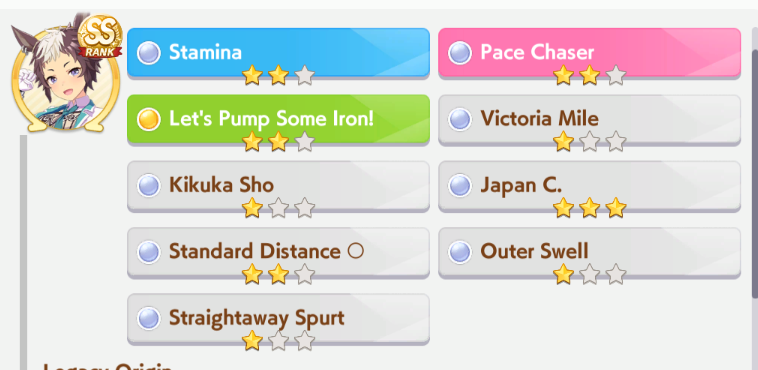Select the Pace Chaser spark bar
The height and width of the screenshot is (370, 758).
point(589,53)
